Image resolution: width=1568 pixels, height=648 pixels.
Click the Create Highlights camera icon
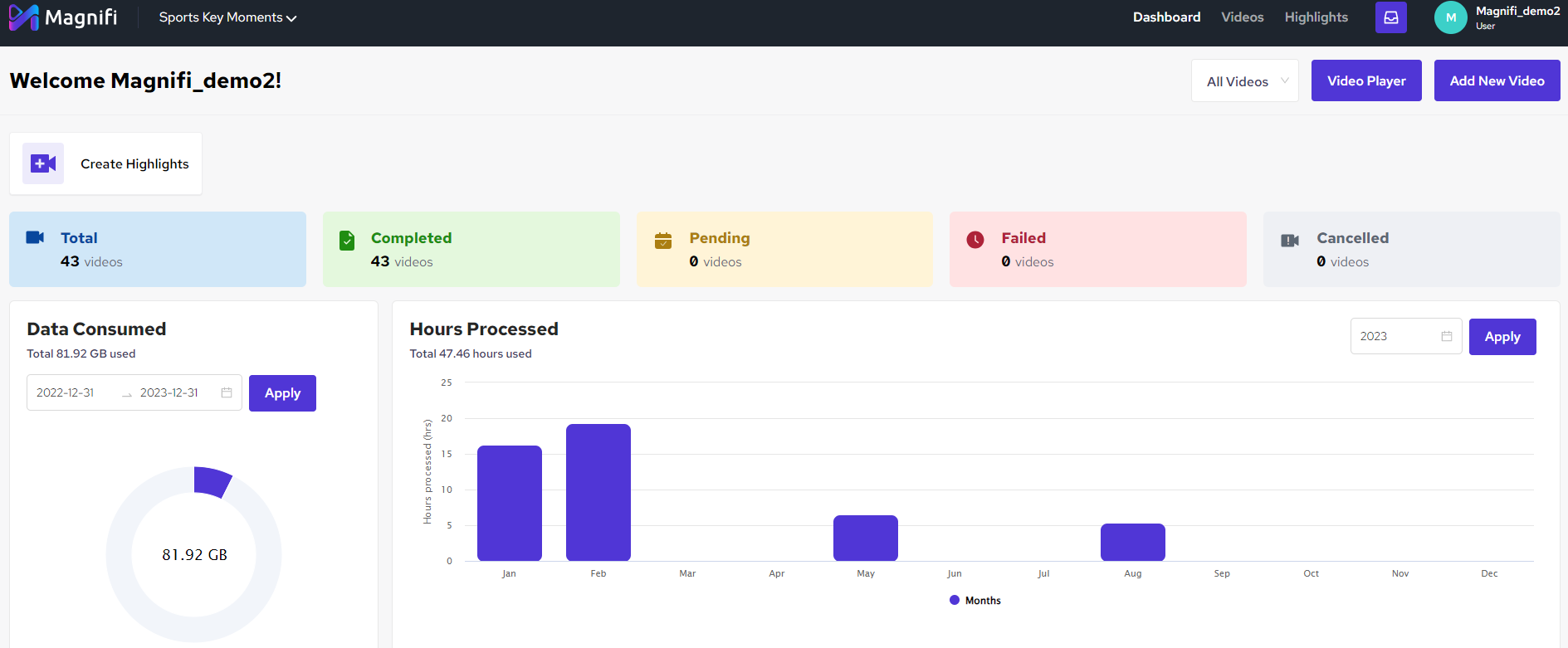pos(43,163)
